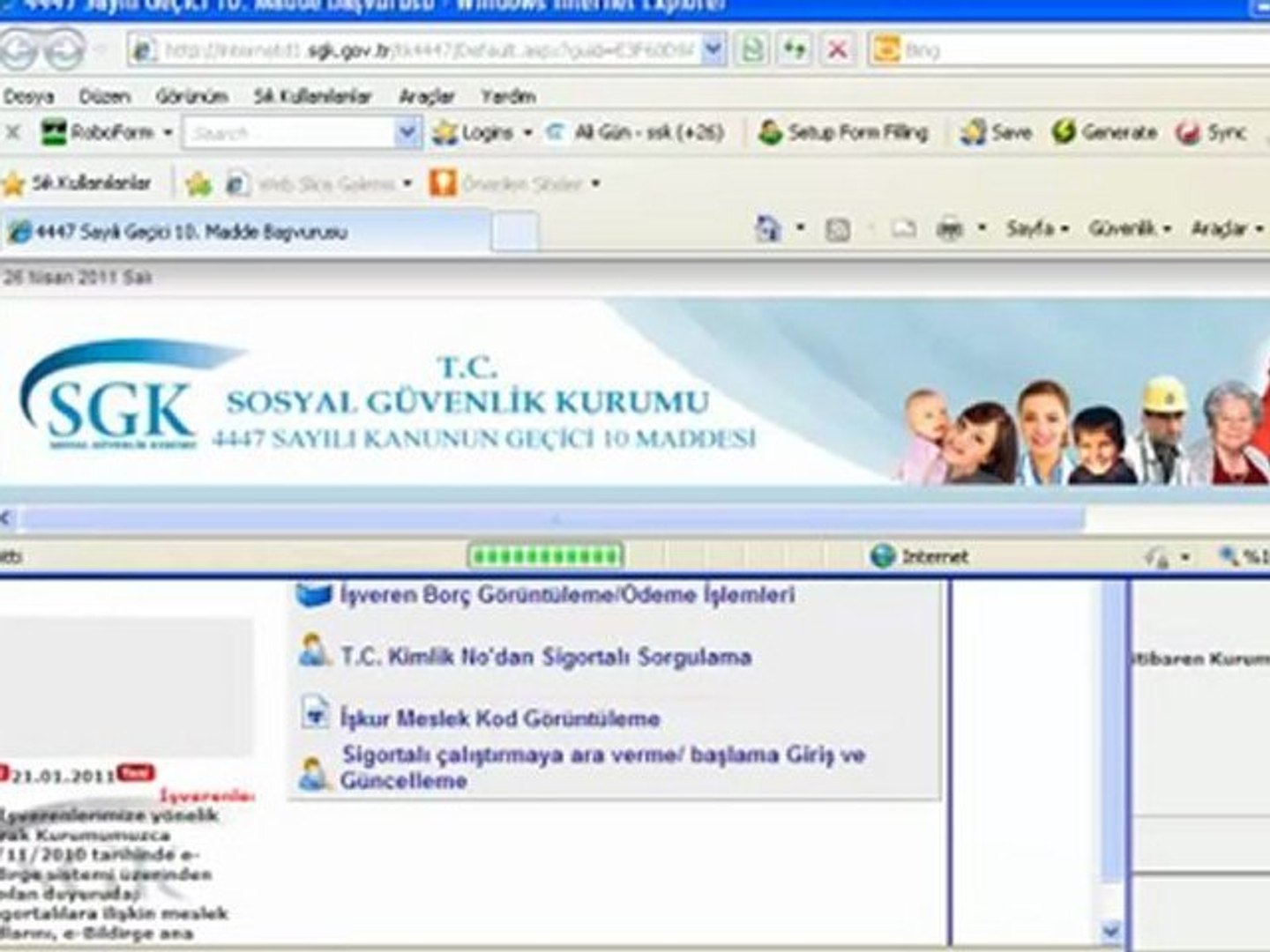Click the RoboForm toolbar icon
This screenshot has width=1270, height=952.
pyautogui.click(x=54, y=132)
